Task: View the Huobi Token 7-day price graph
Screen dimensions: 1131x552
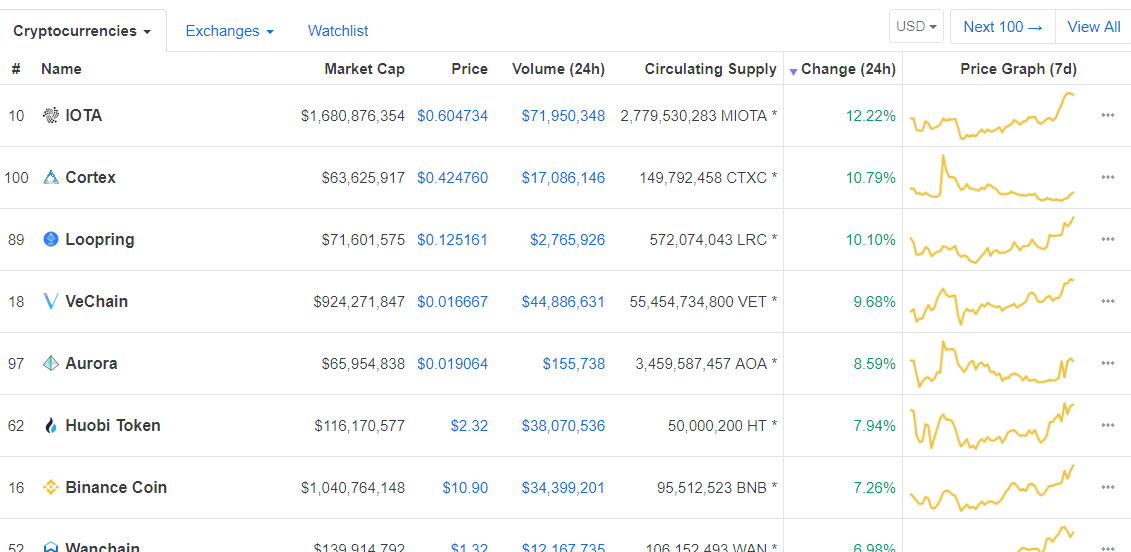Action: [993, 426]
